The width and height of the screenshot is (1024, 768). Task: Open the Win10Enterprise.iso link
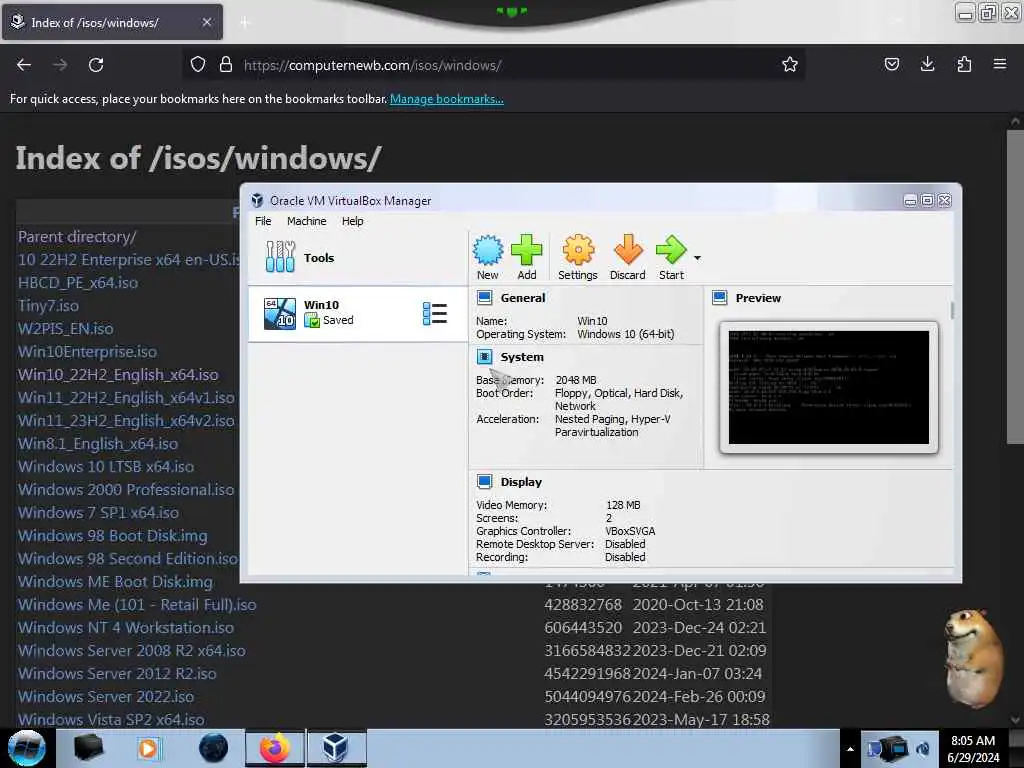coord(88,351)
